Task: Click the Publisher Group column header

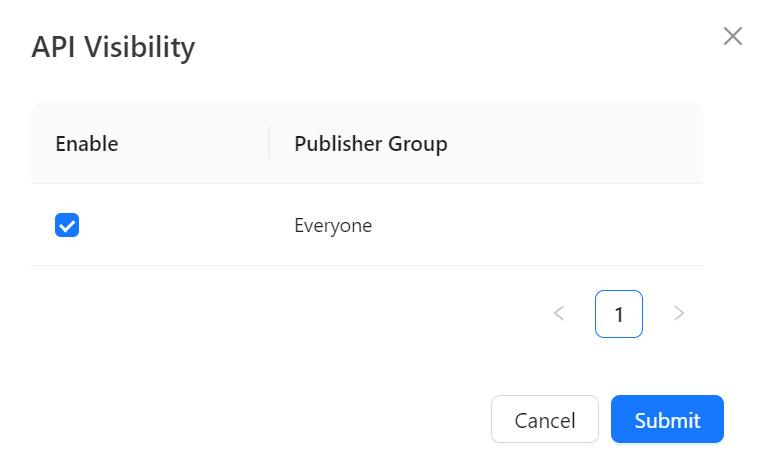Action: pyautogui.click(x=370, y=144)
